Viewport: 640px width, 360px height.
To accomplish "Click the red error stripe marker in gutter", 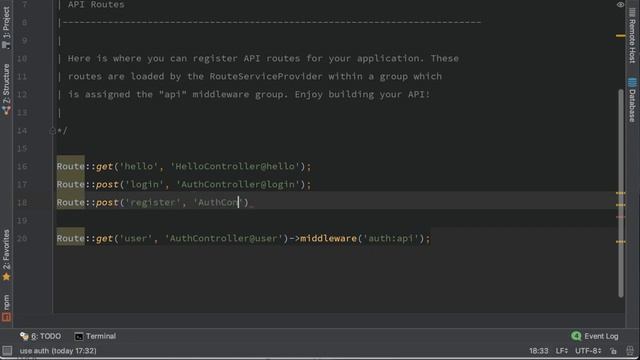I will coord(620,217).
